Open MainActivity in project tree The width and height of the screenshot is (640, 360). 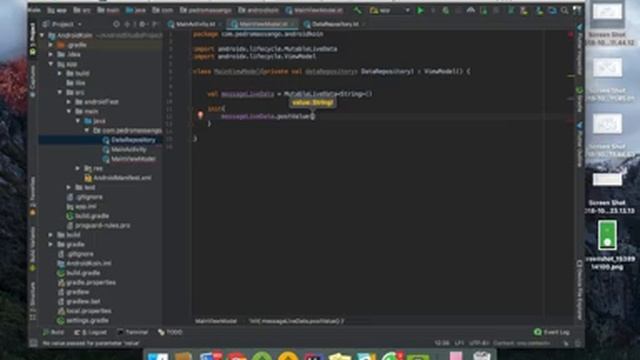[124, 149]
